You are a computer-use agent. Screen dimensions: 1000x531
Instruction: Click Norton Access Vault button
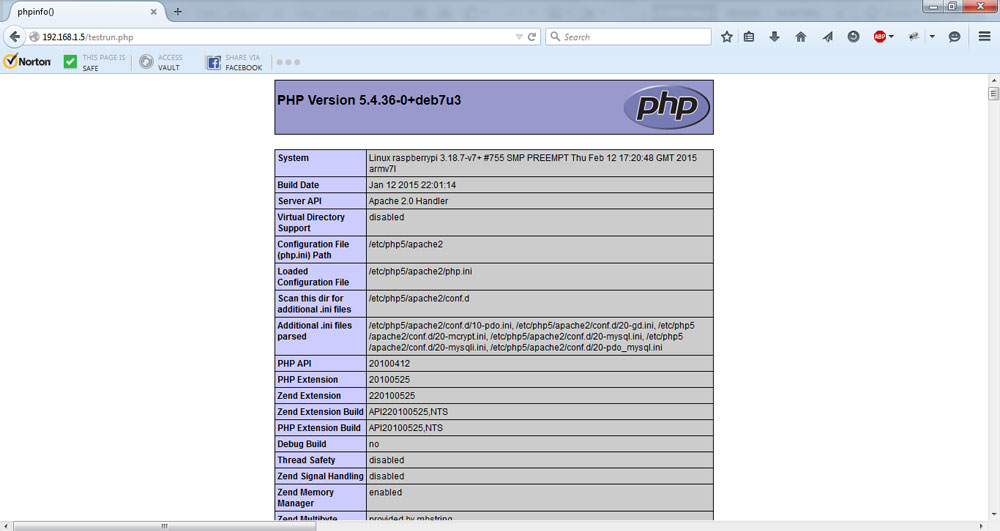161,62
